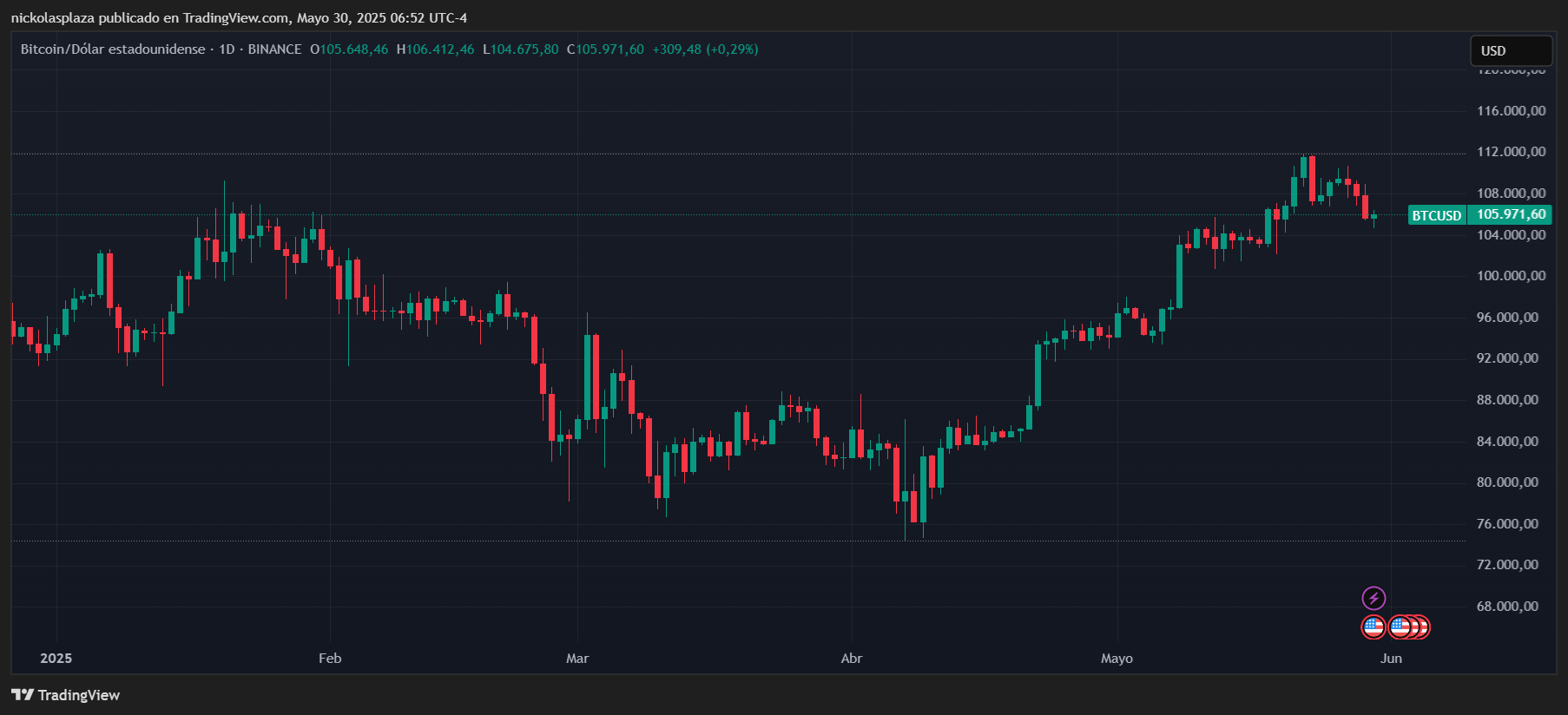This screenshot has height=715, width=1568.
Task: Click the green BTCUSD symbol tag
Action: pos(1437,215)
